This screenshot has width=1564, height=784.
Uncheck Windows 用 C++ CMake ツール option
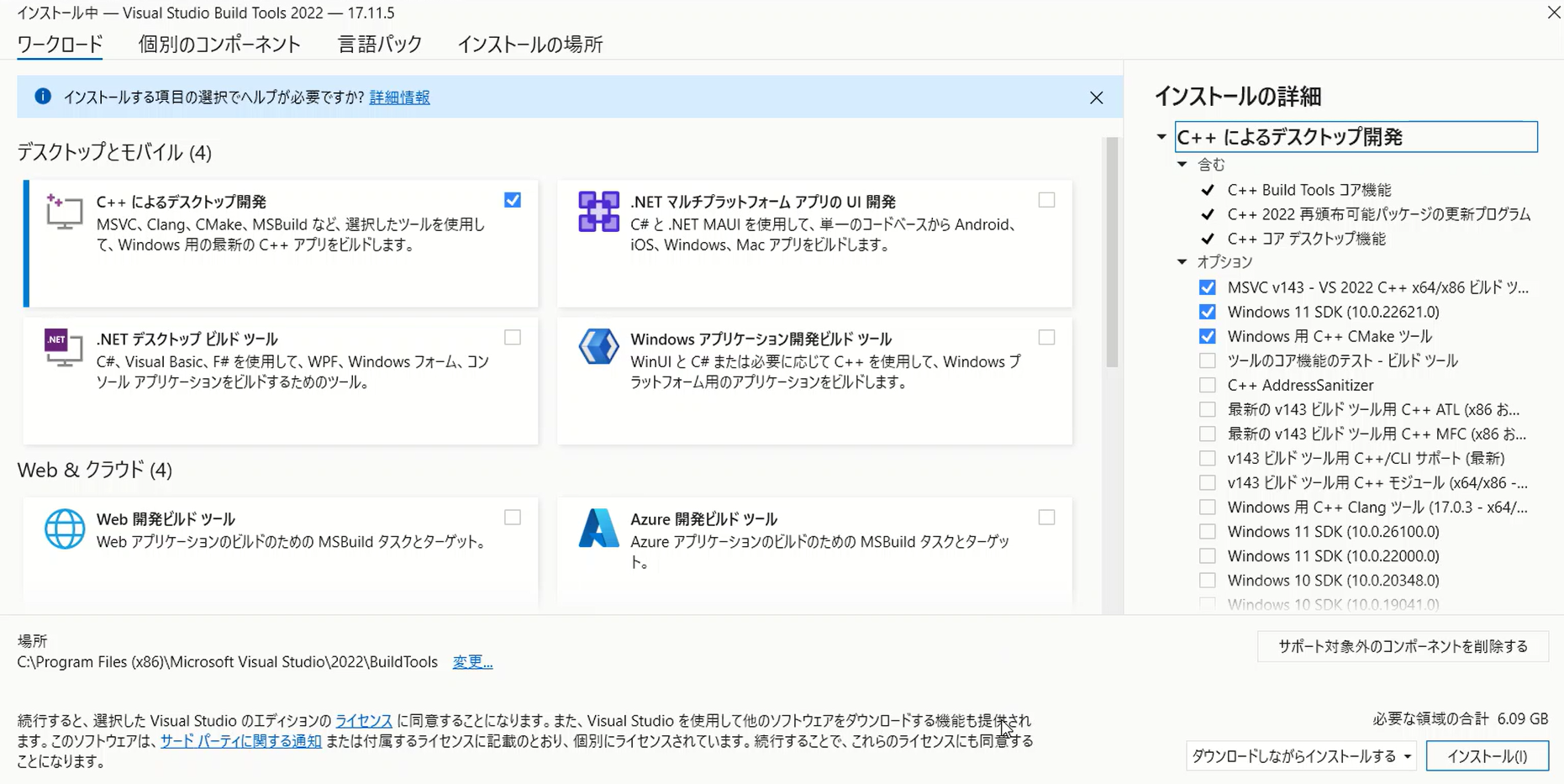(1208, 336)
